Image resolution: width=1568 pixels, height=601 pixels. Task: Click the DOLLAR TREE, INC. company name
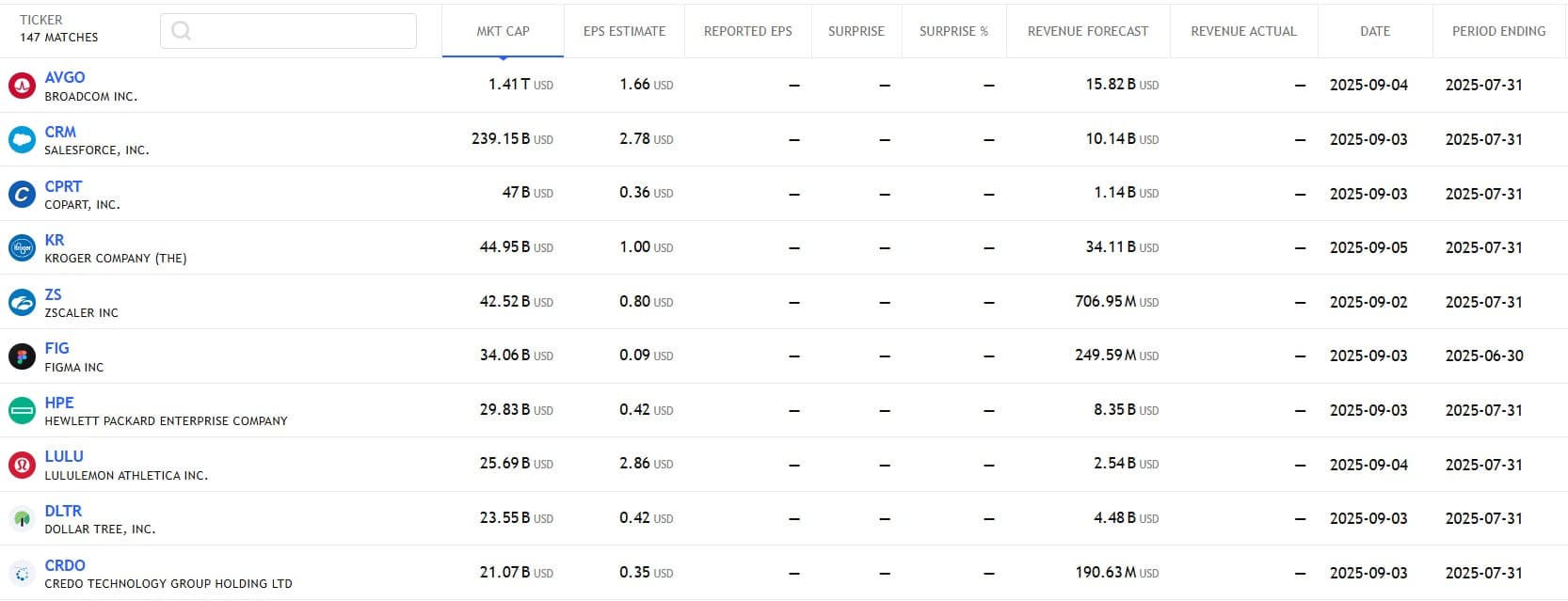[100, 530]
